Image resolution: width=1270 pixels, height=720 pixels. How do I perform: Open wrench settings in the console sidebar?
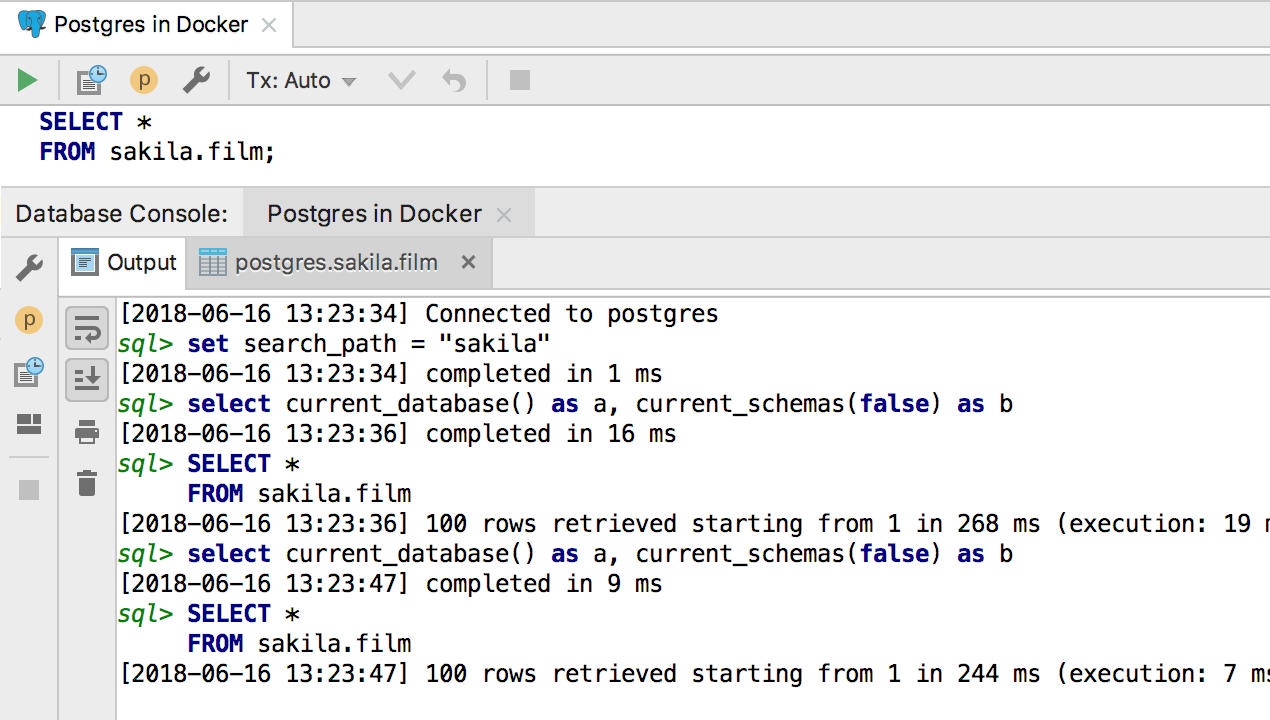(x=29, y=267)
